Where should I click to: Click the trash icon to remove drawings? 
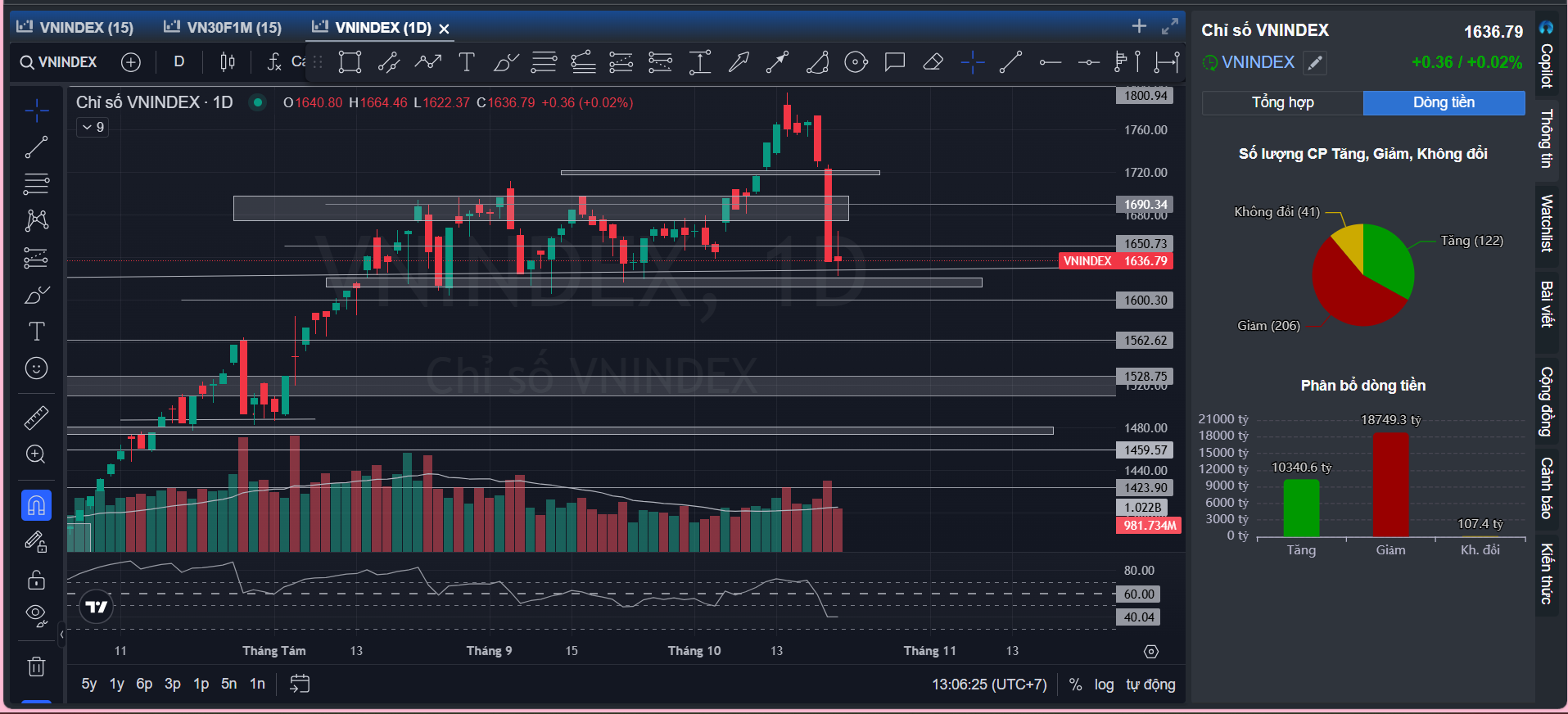point(37,667)
